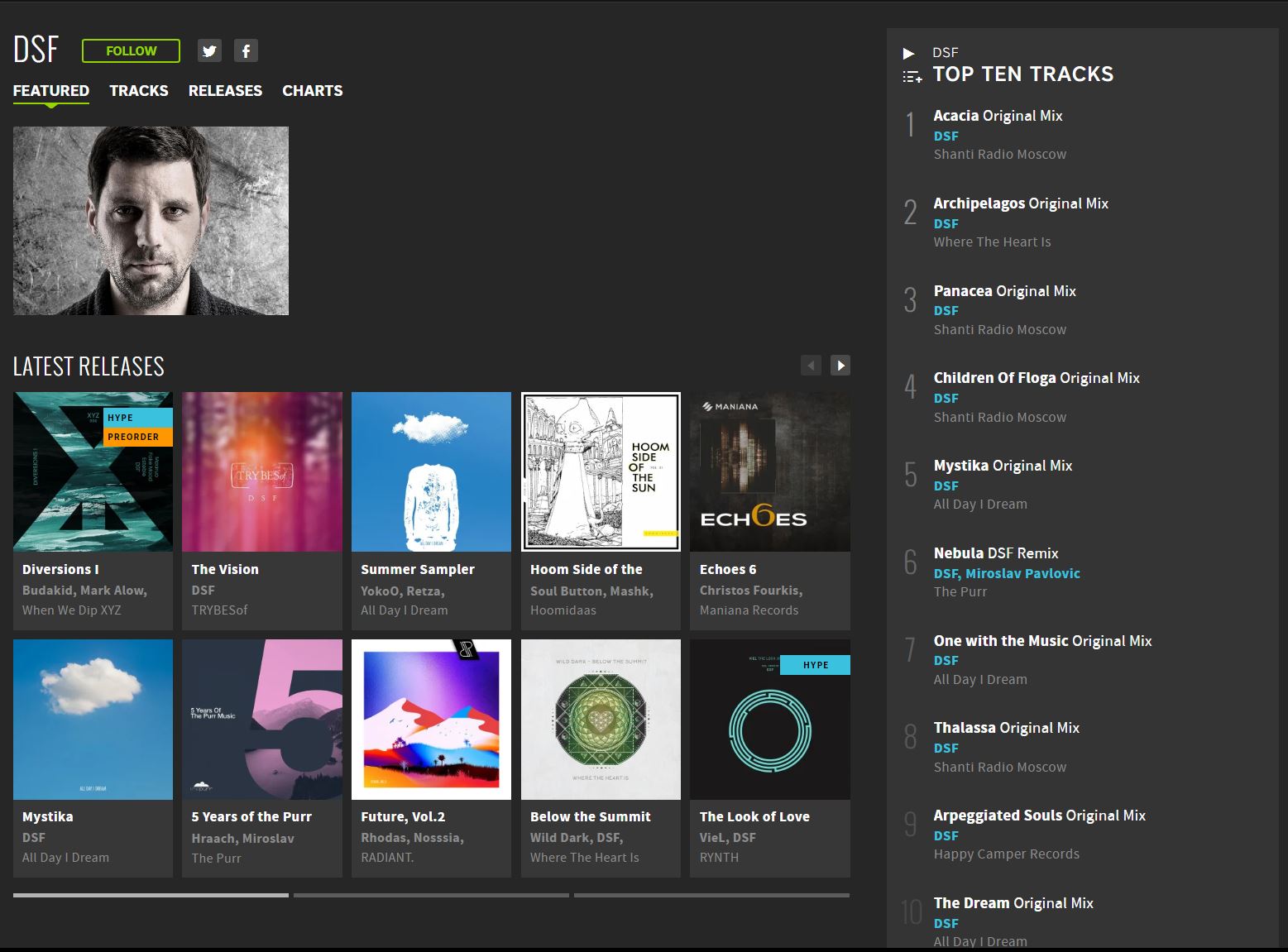Go to previous latest releases page arrow
The image size is (1288, 952).
tap(811, 365)
